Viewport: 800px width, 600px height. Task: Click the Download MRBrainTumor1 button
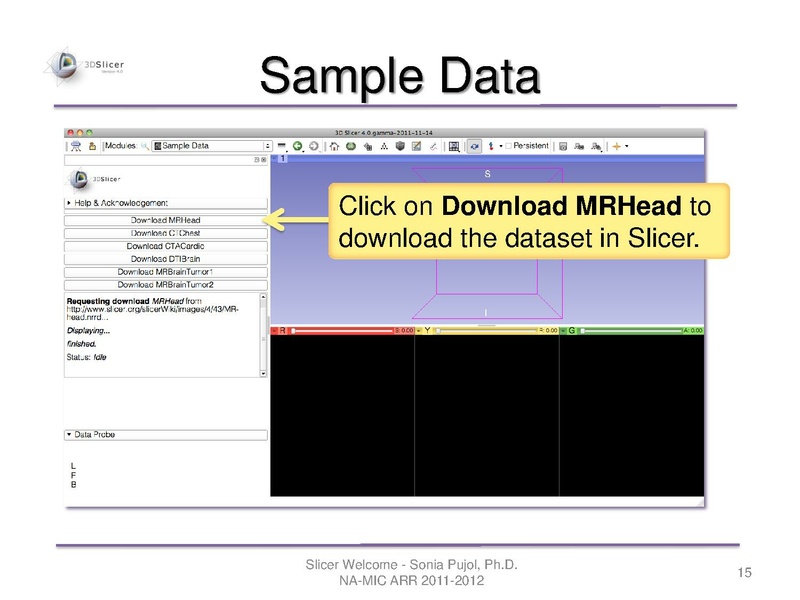click(165, 272)
